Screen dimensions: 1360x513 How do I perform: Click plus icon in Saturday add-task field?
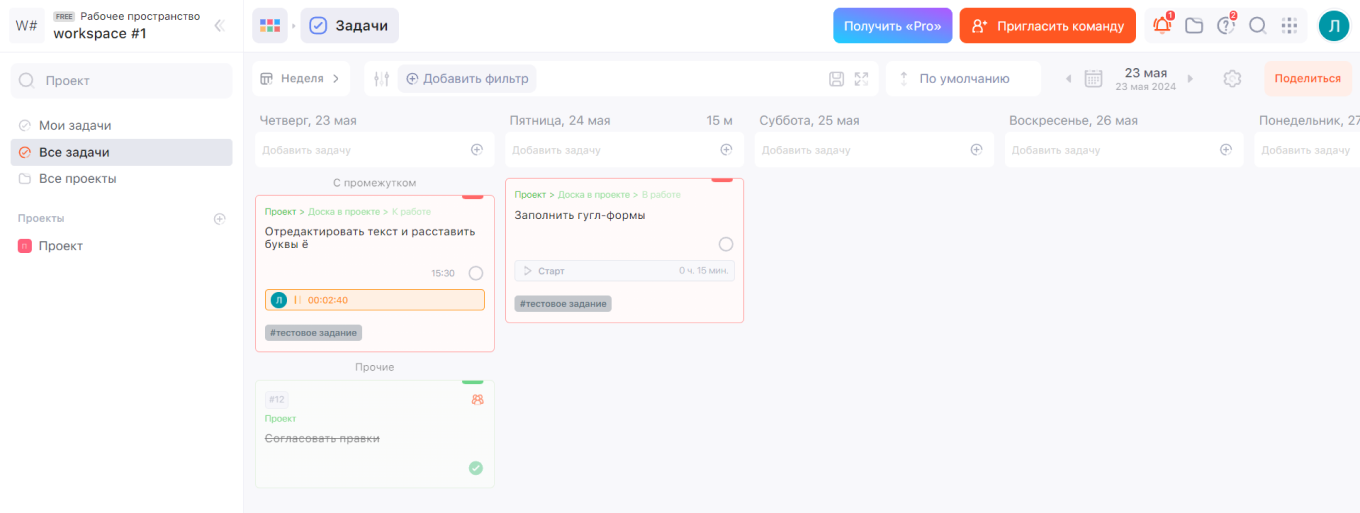point(976,150)
